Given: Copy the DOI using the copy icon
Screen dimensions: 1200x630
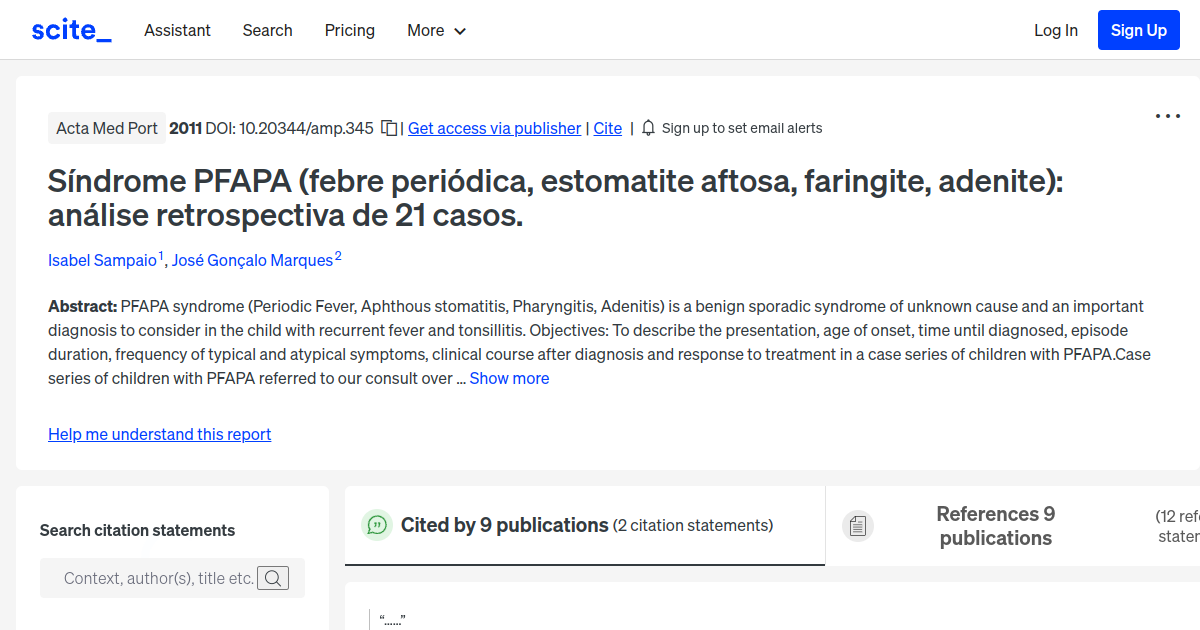Looking at the screenshot, I should click(389, 128).
